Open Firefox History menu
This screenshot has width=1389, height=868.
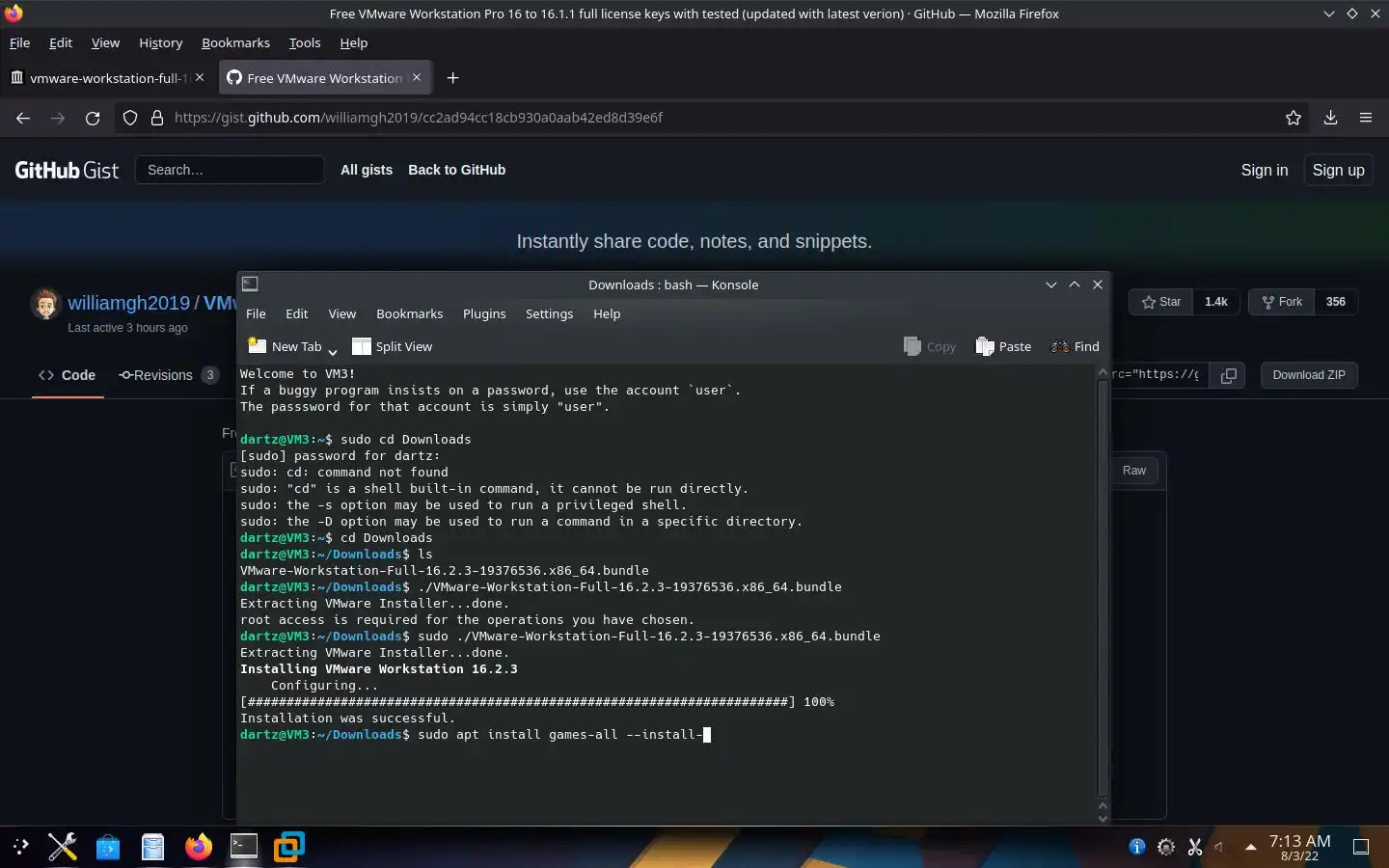click(160, 42)
